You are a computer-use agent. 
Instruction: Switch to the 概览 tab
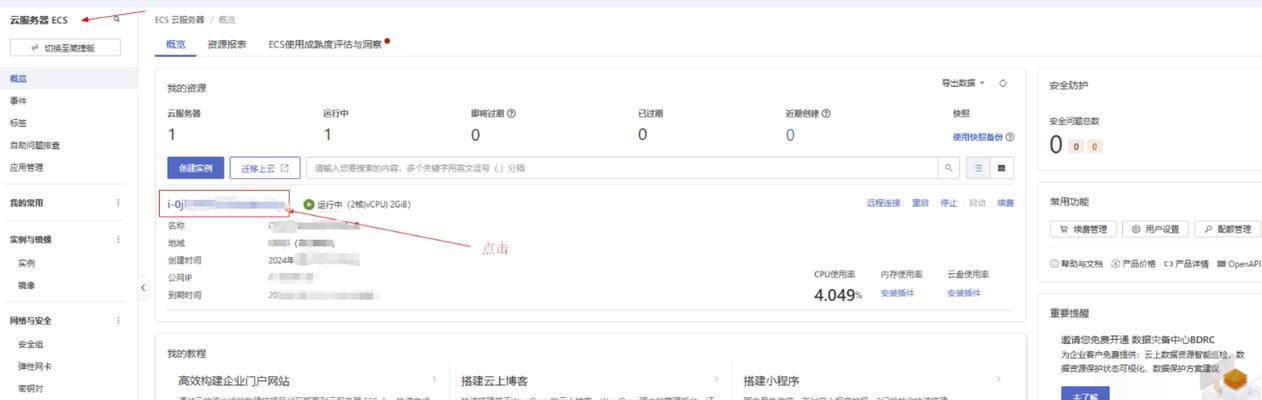click(x=175, y=44)
